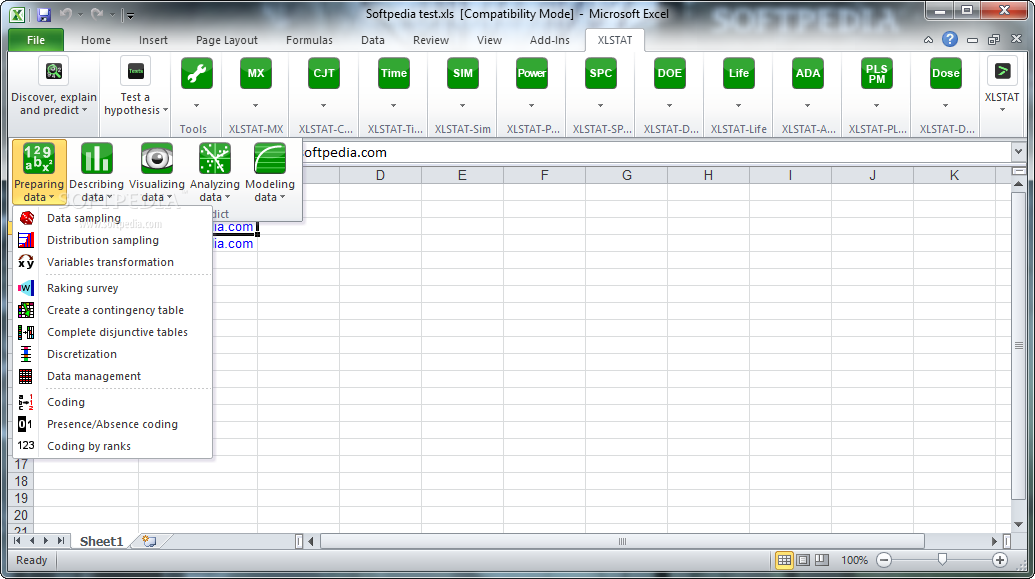Expand the XLSTAT-SPC dropdown arrow
The height and width of the screenshot is (579, 1035).
tap(601, 106)
